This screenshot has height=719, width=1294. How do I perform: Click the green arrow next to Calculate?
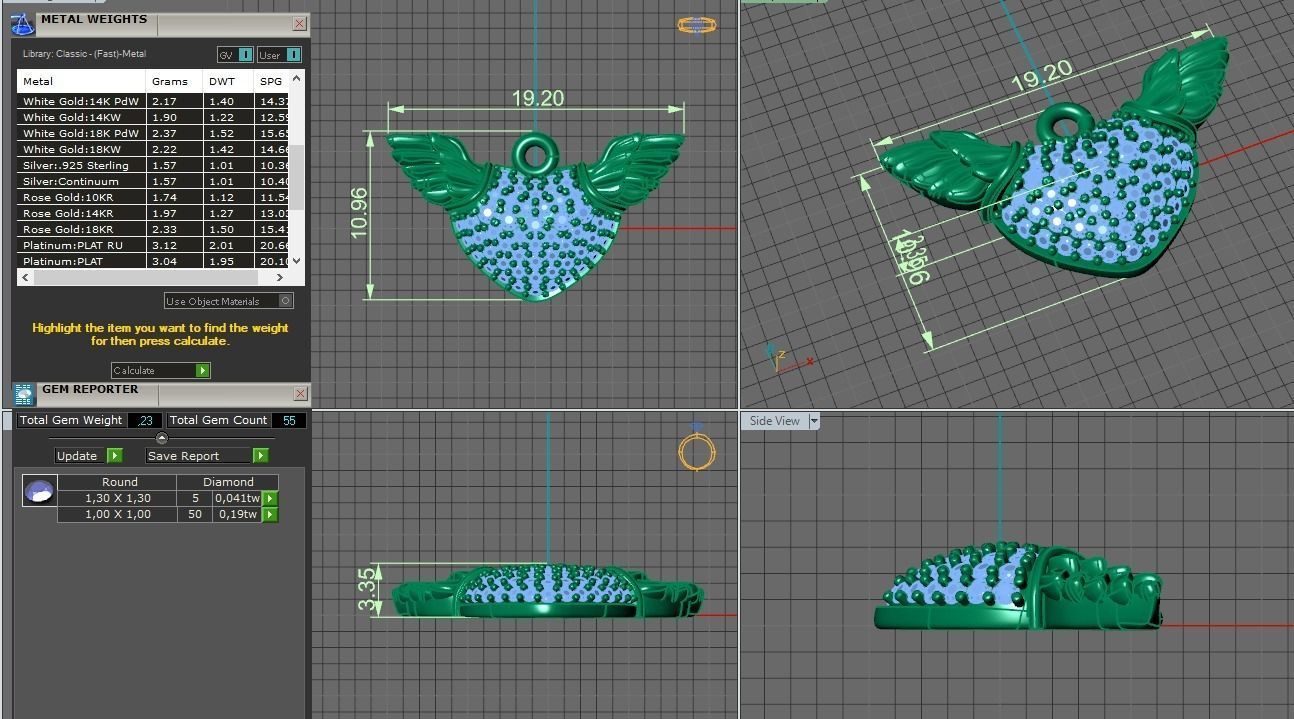203,370
